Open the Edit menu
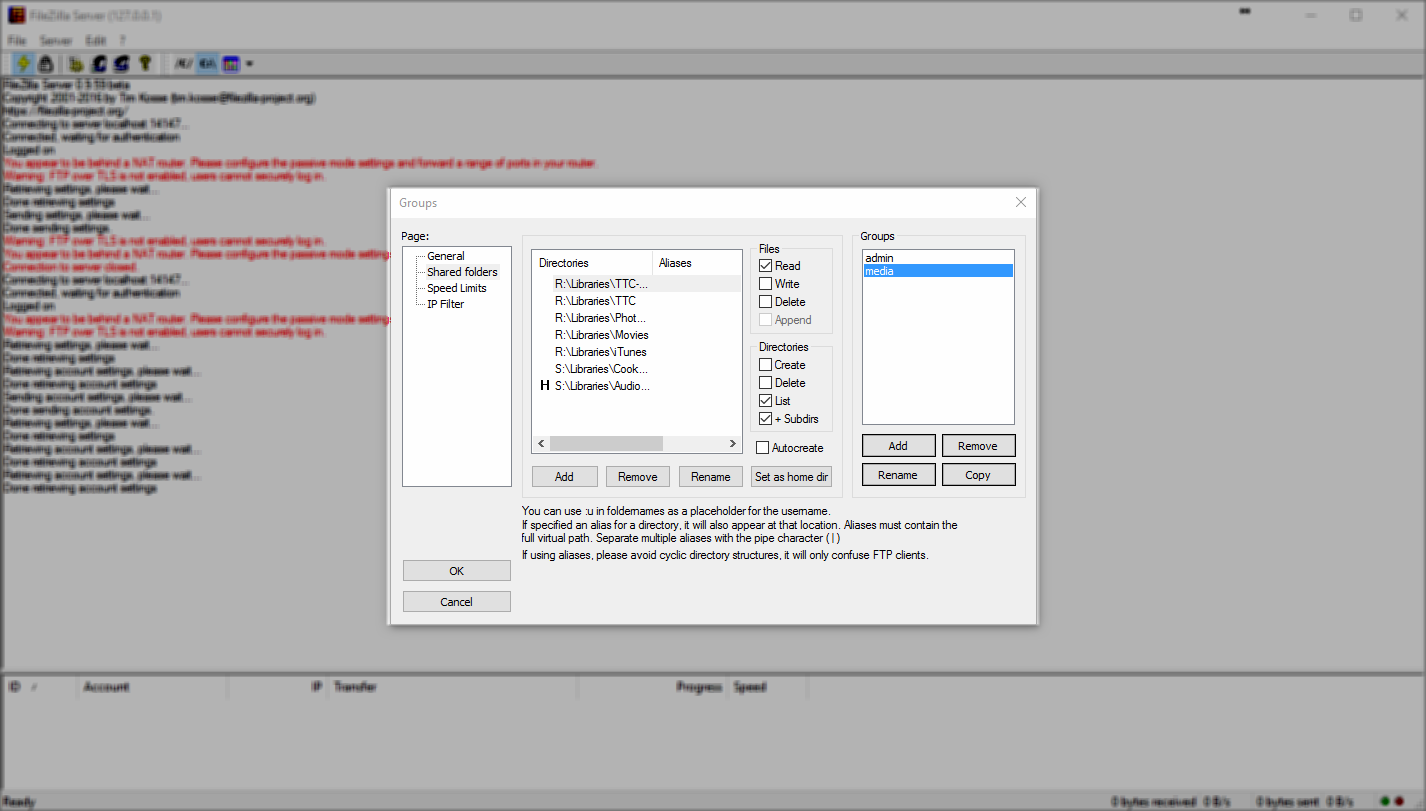The width and height of the screenshot is (1426, 811). click(x=95, y=40)
